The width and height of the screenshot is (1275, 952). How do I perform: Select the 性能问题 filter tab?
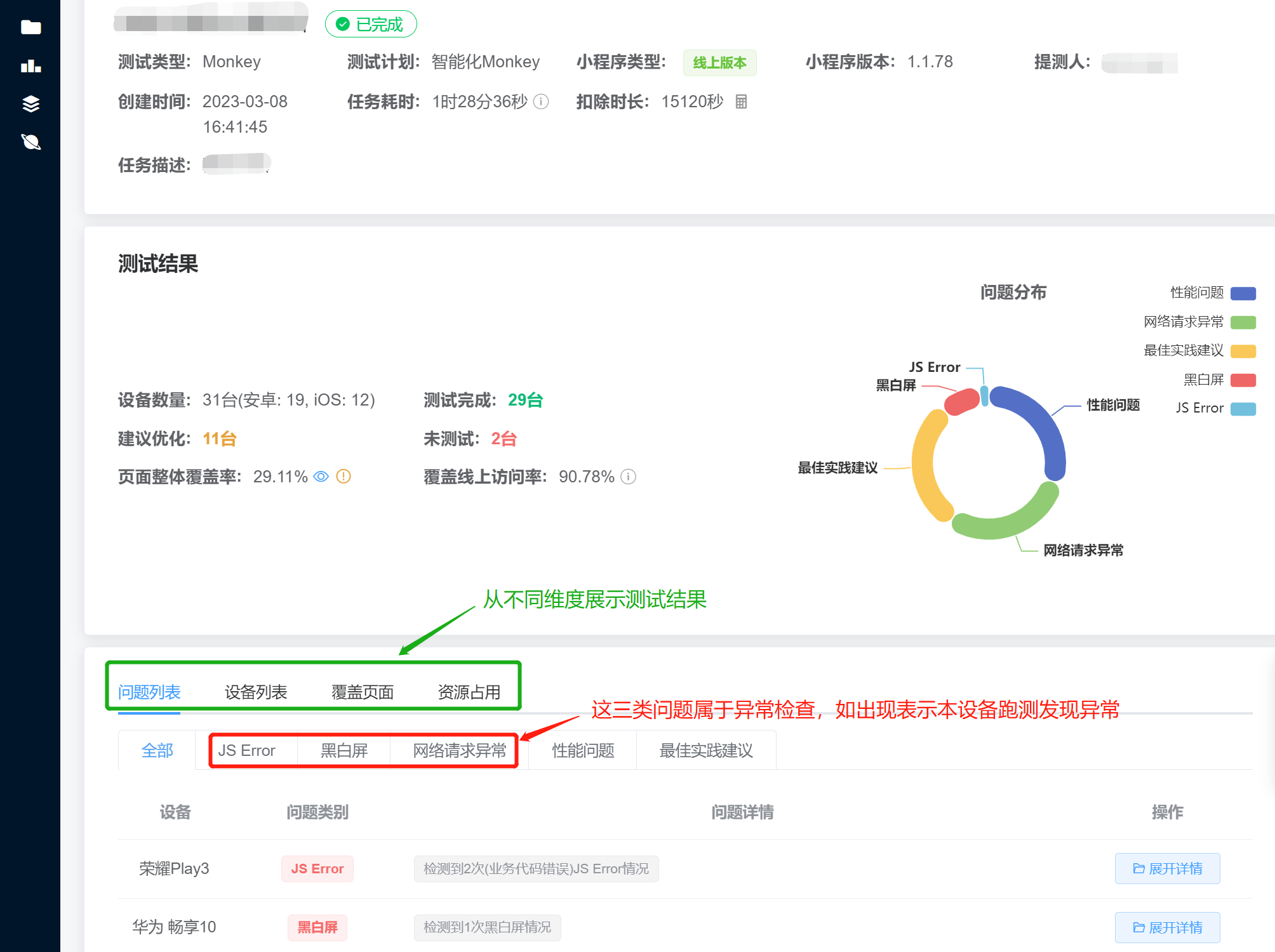tap(583, 750)
